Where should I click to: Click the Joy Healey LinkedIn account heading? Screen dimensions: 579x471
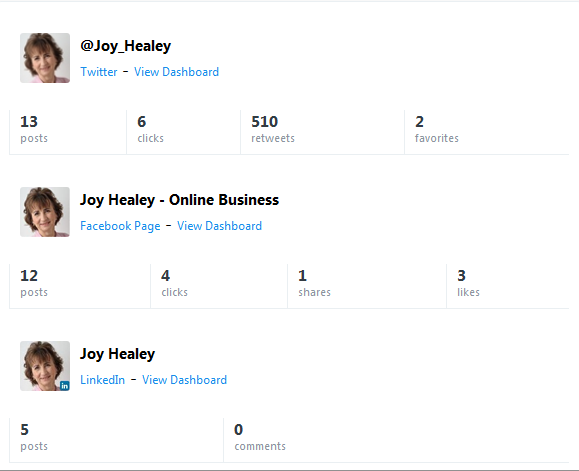pos(117,354)
